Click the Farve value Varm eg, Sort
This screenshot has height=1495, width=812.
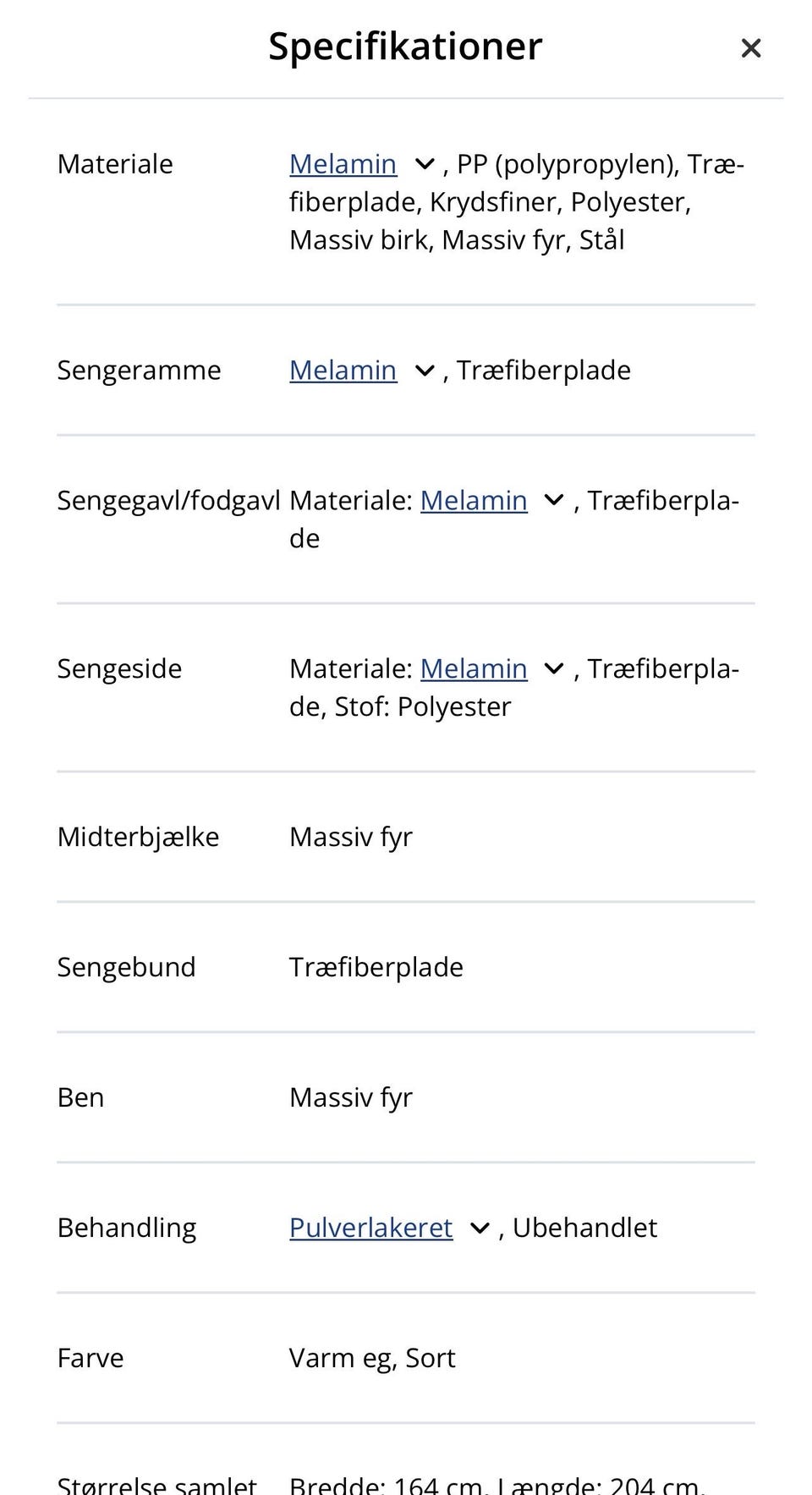pos(372,1357)
